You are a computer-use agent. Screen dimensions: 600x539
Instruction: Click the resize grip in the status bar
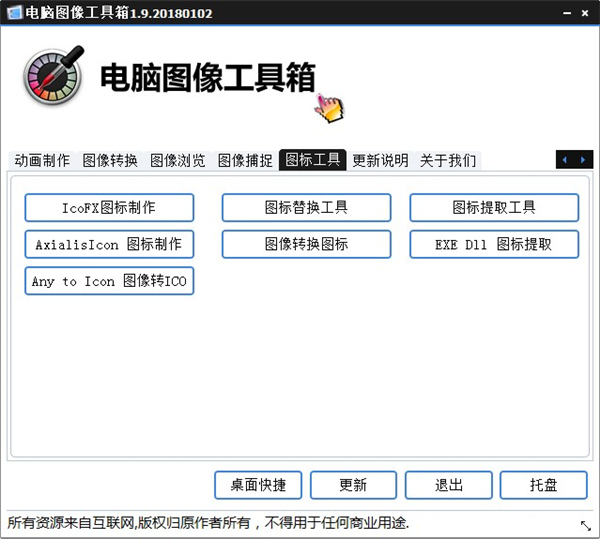click(x=585, y=525)
